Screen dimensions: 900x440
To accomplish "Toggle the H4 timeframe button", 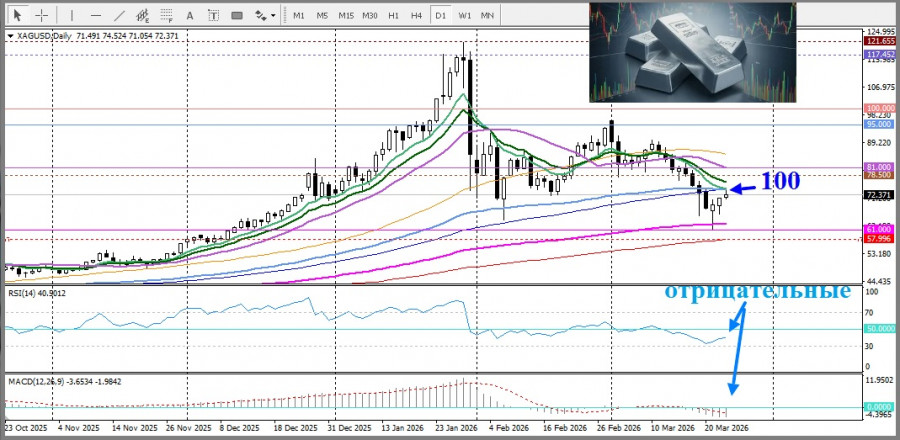I will click(x=417, y=15).
